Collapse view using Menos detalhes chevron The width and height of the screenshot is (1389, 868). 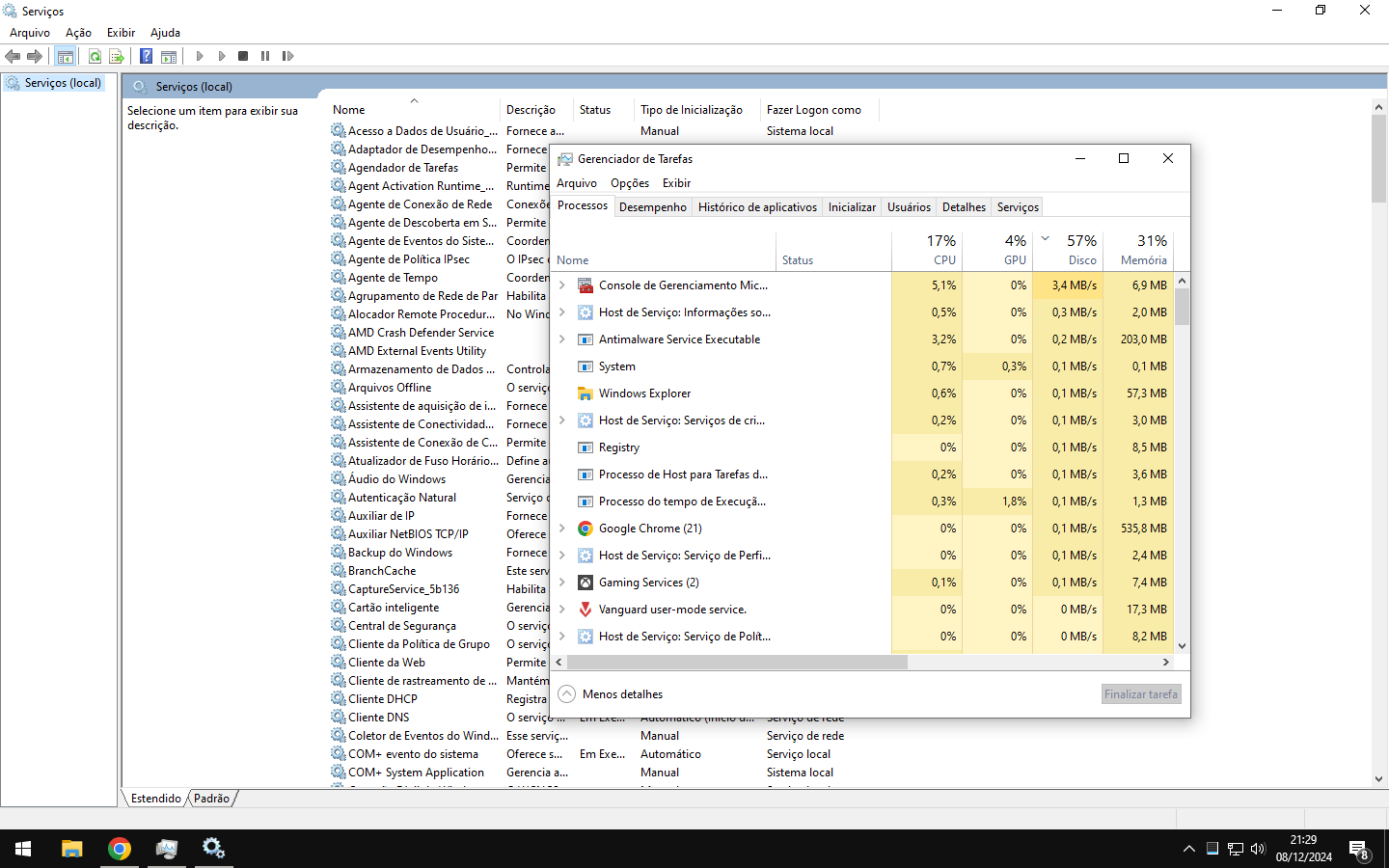coord(567,694)
